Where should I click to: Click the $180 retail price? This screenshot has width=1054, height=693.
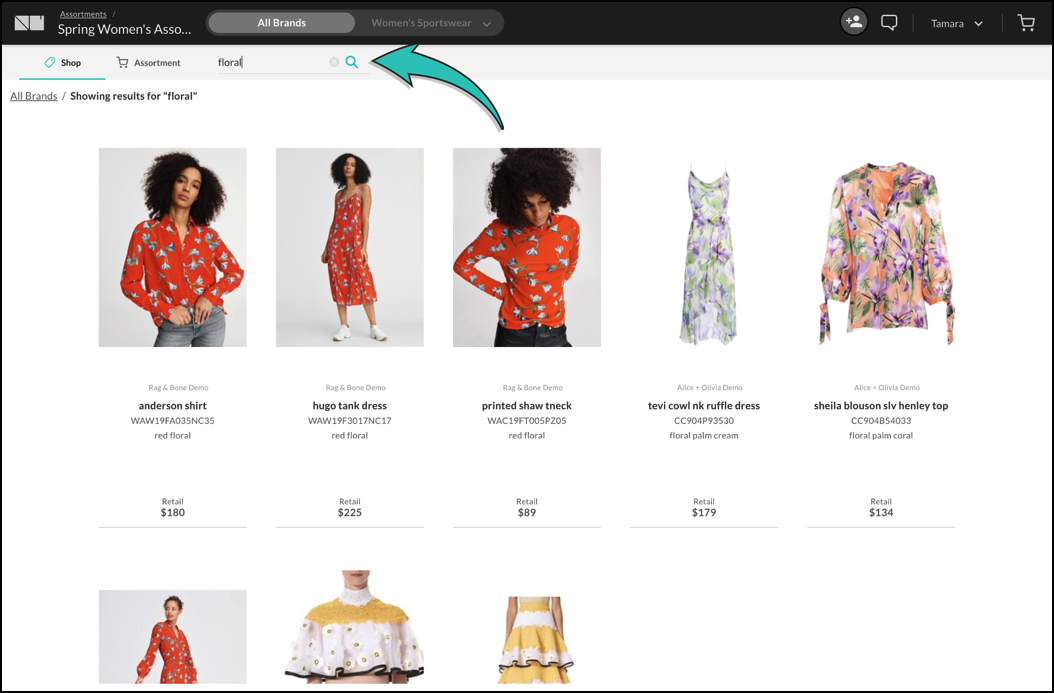173,512
